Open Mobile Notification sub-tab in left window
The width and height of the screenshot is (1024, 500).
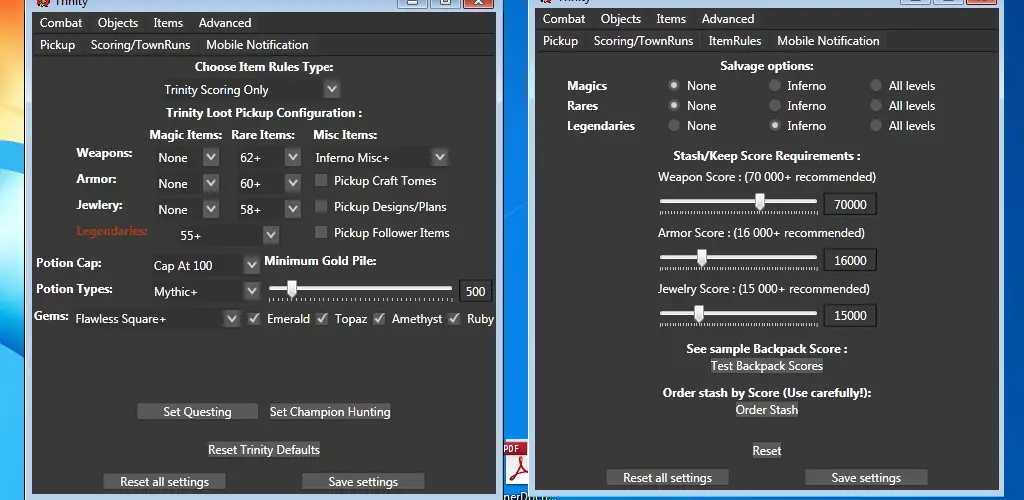257,45
